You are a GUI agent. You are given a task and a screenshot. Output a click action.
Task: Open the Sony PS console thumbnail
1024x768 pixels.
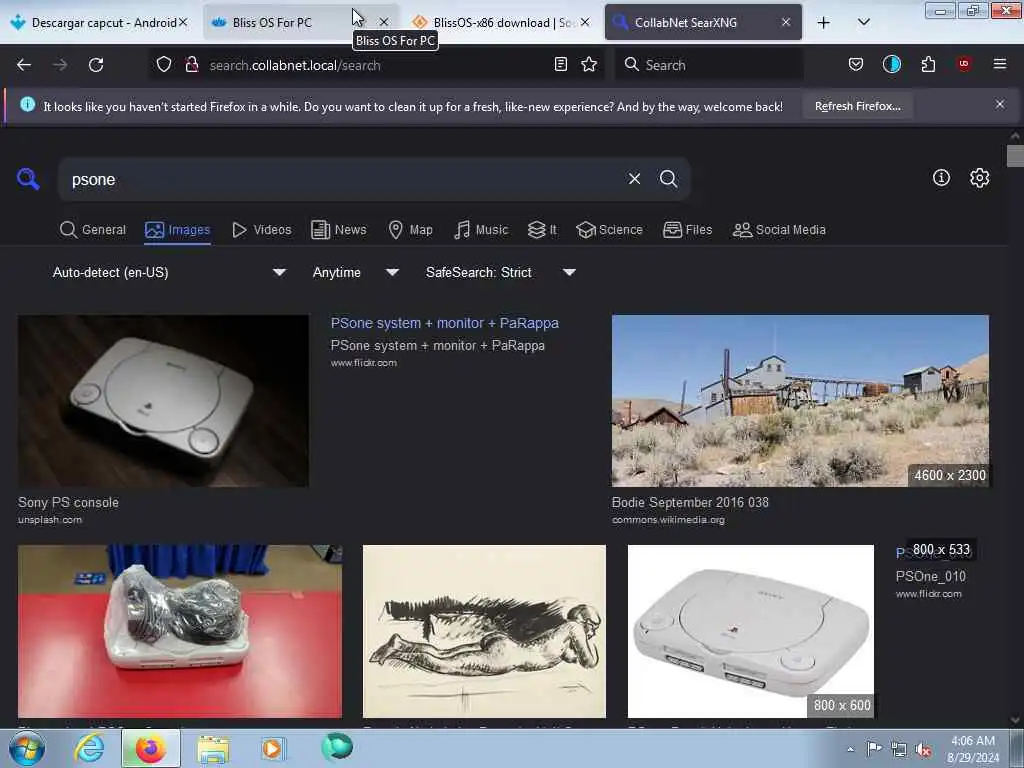(163, 401)
